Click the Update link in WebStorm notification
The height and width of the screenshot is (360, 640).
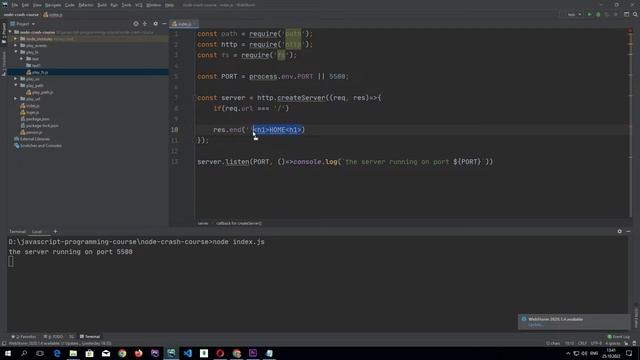coord(536,325)
